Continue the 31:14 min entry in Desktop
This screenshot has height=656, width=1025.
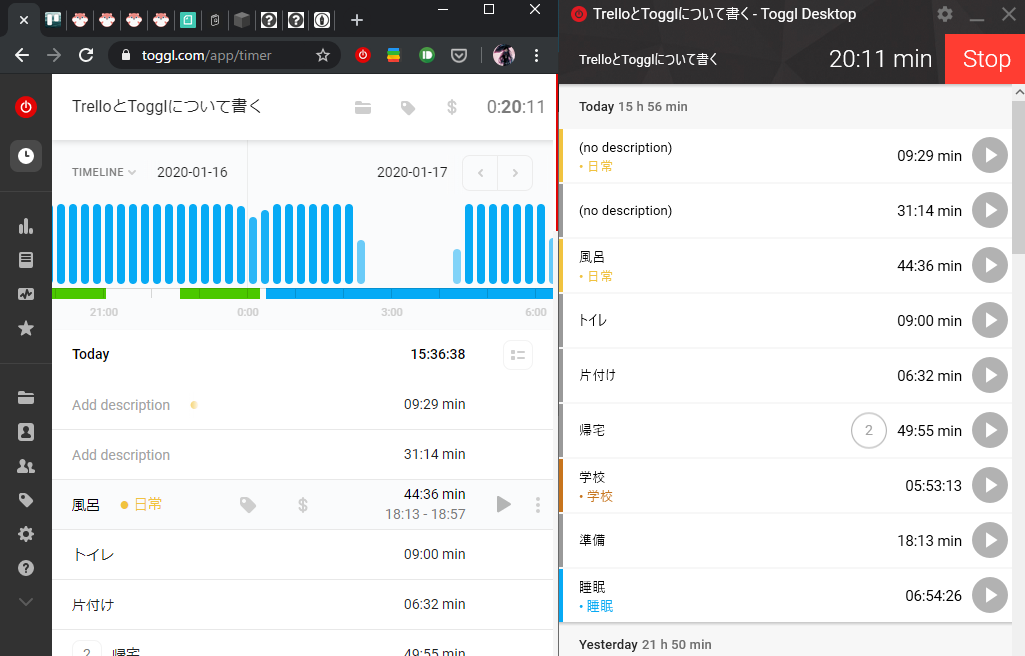(x=990, y=210)
